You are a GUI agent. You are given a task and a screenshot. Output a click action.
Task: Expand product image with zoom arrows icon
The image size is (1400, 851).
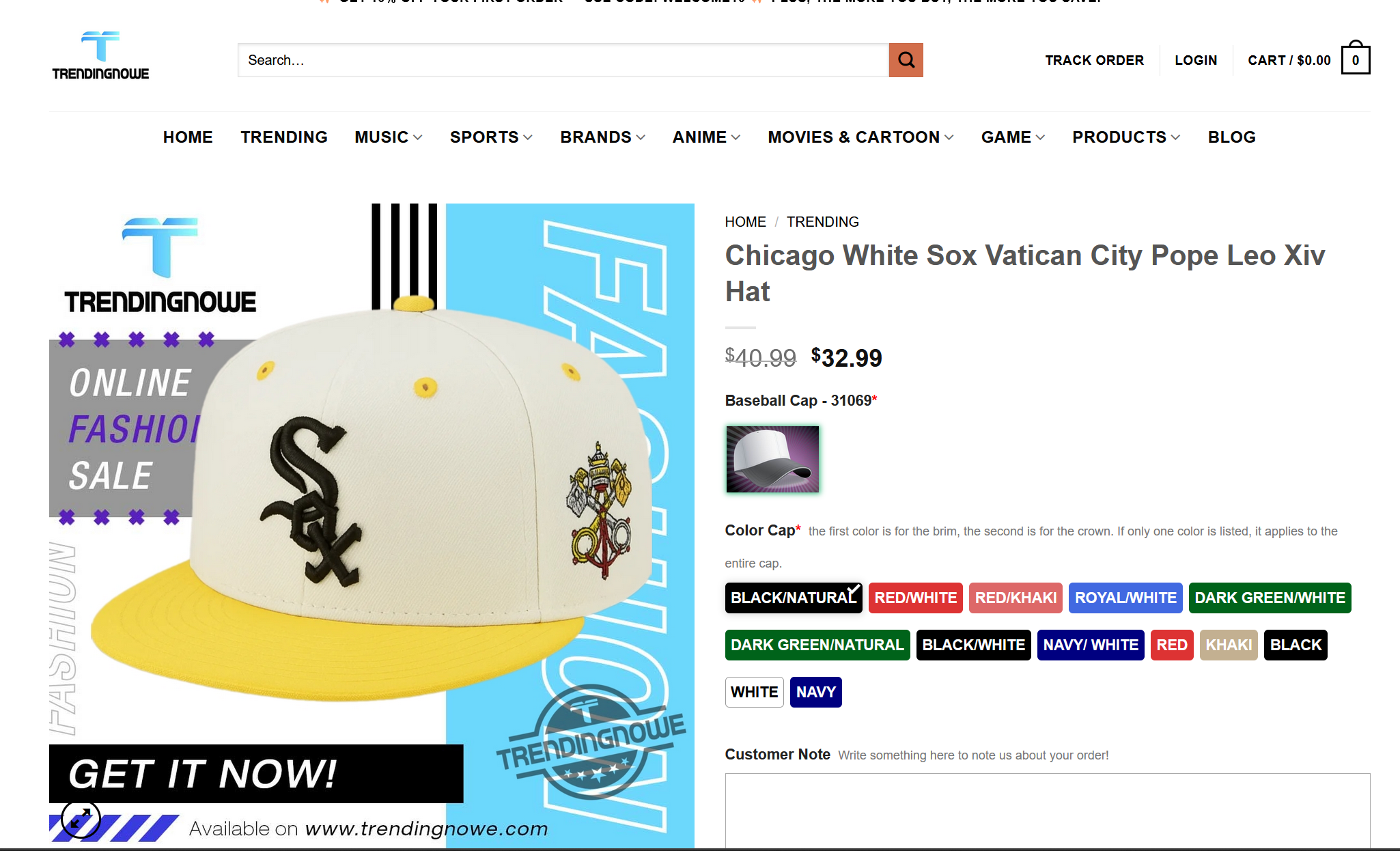pyautogui.click(x=81, y=818)
